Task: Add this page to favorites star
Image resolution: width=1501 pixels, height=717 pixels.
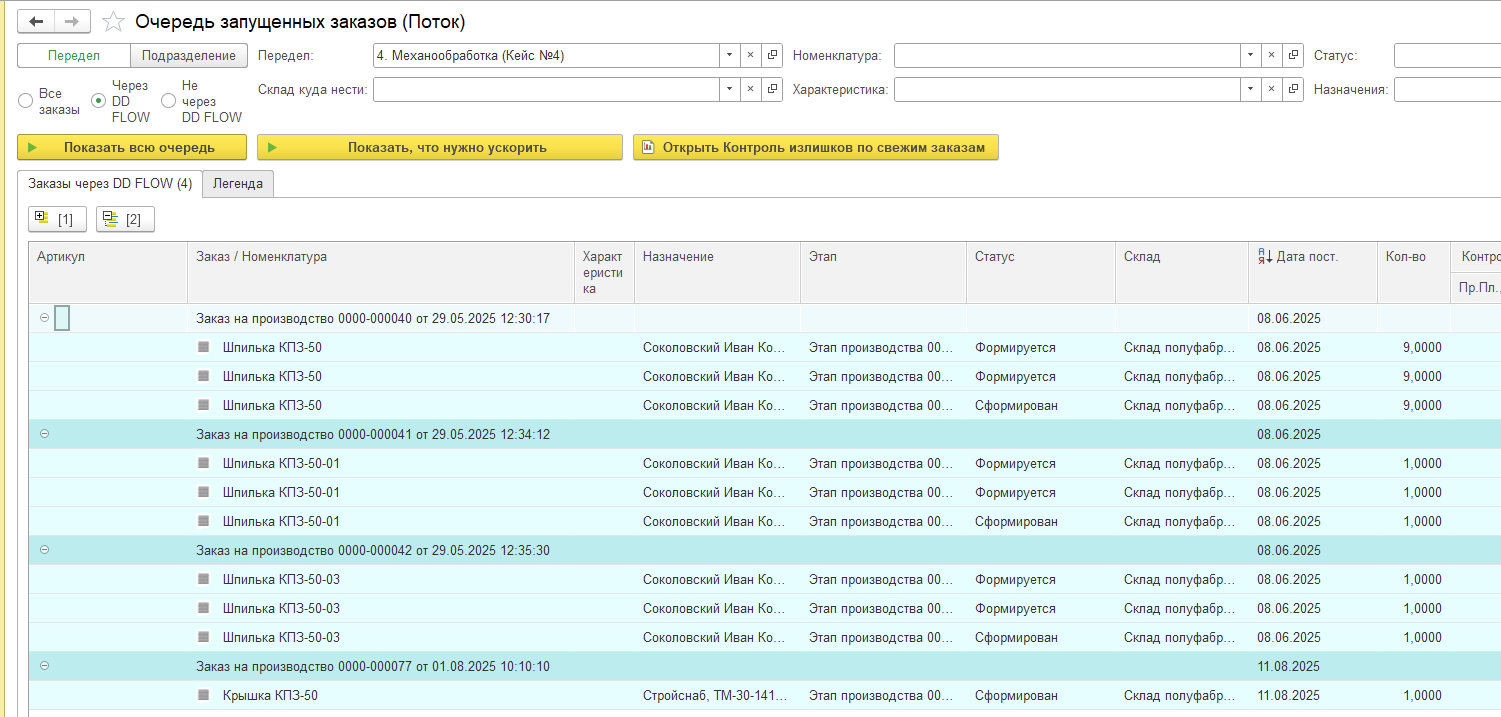Action: (114, 22)
